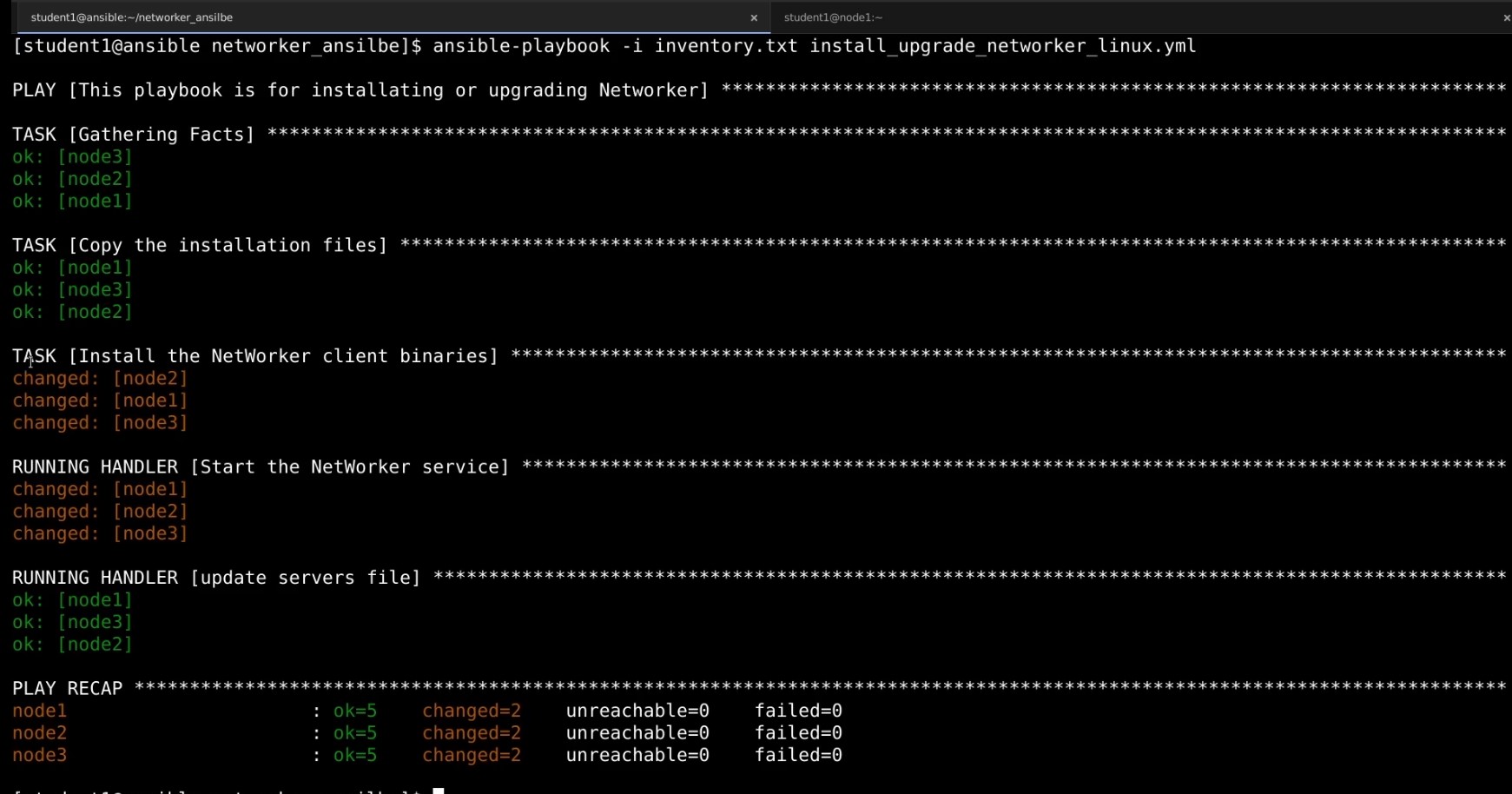The image size is (1512, 794).
Task: Click unreachable=0 in the node3 recap row
Action: (x=637, y=755)
